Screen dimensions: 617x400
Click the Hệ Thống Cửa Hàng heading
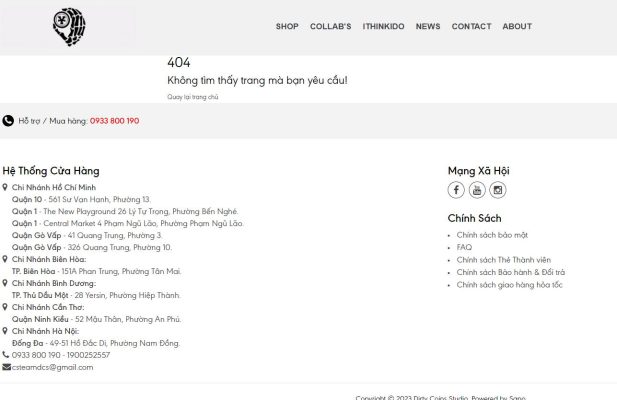(51, 171)
